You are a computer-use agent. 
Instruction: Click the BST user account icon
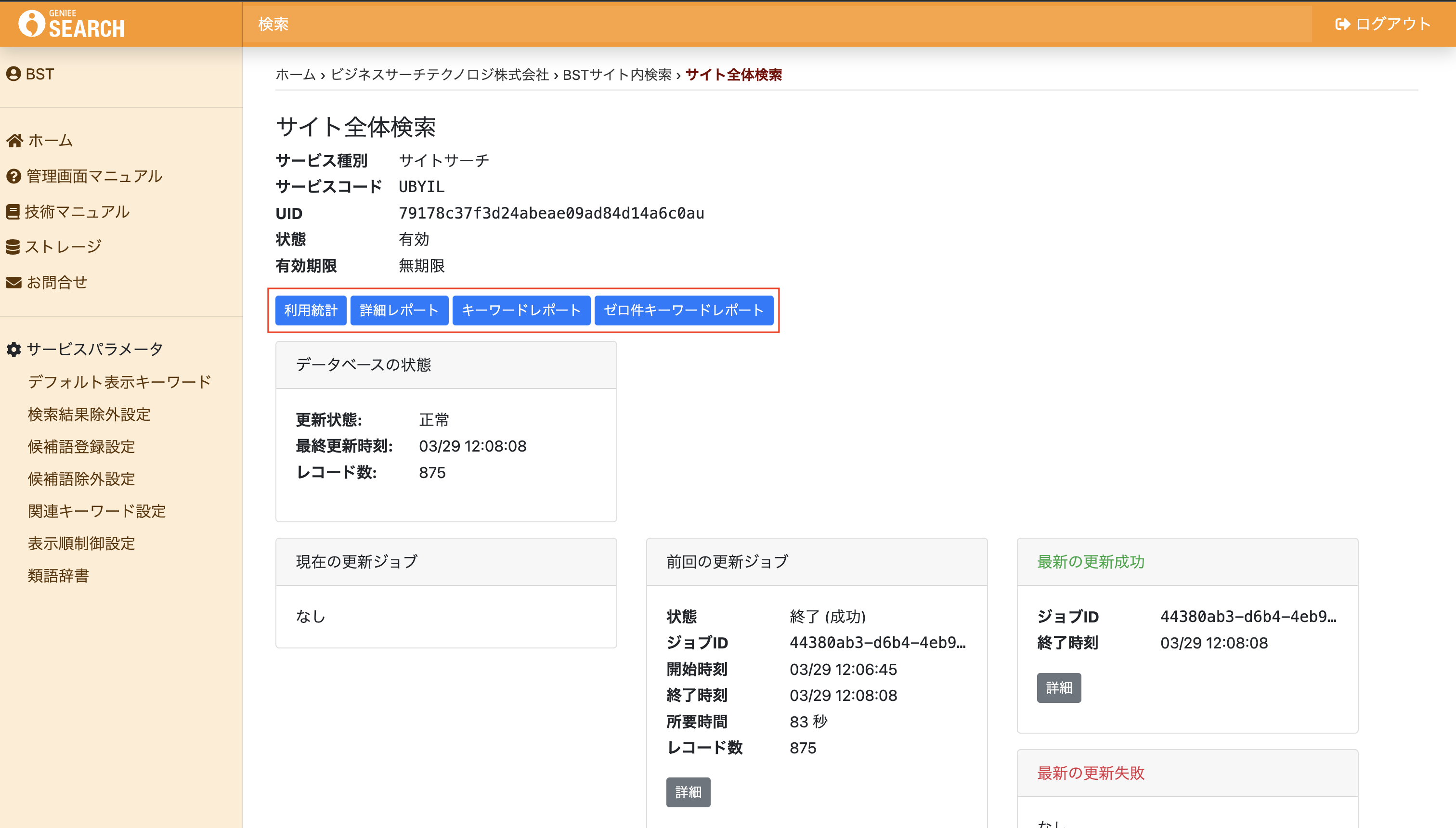[x=13, y=74]
